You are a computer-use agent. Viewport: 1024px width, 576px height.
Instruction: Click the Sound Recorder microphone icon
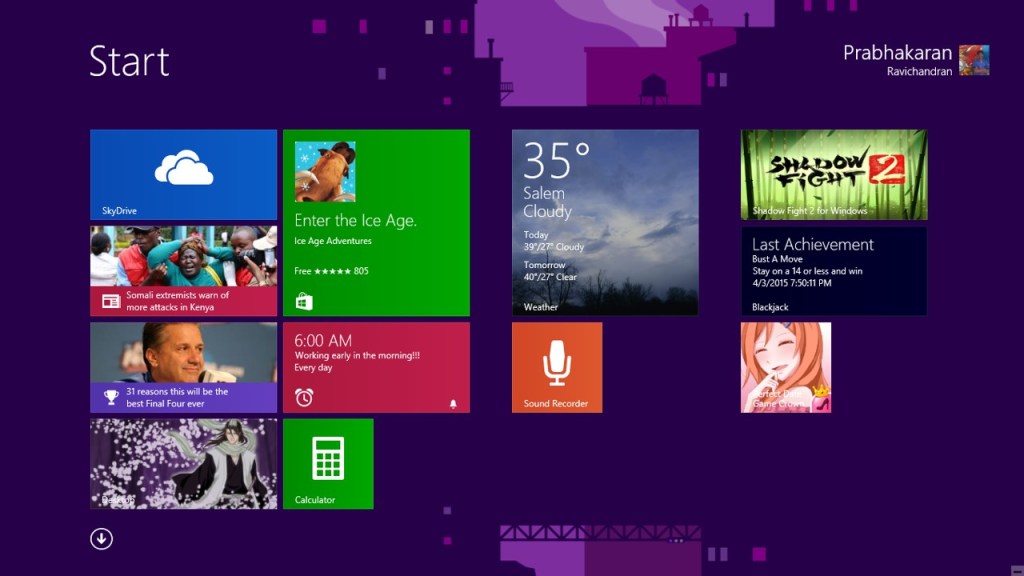(x=557, y=362)
